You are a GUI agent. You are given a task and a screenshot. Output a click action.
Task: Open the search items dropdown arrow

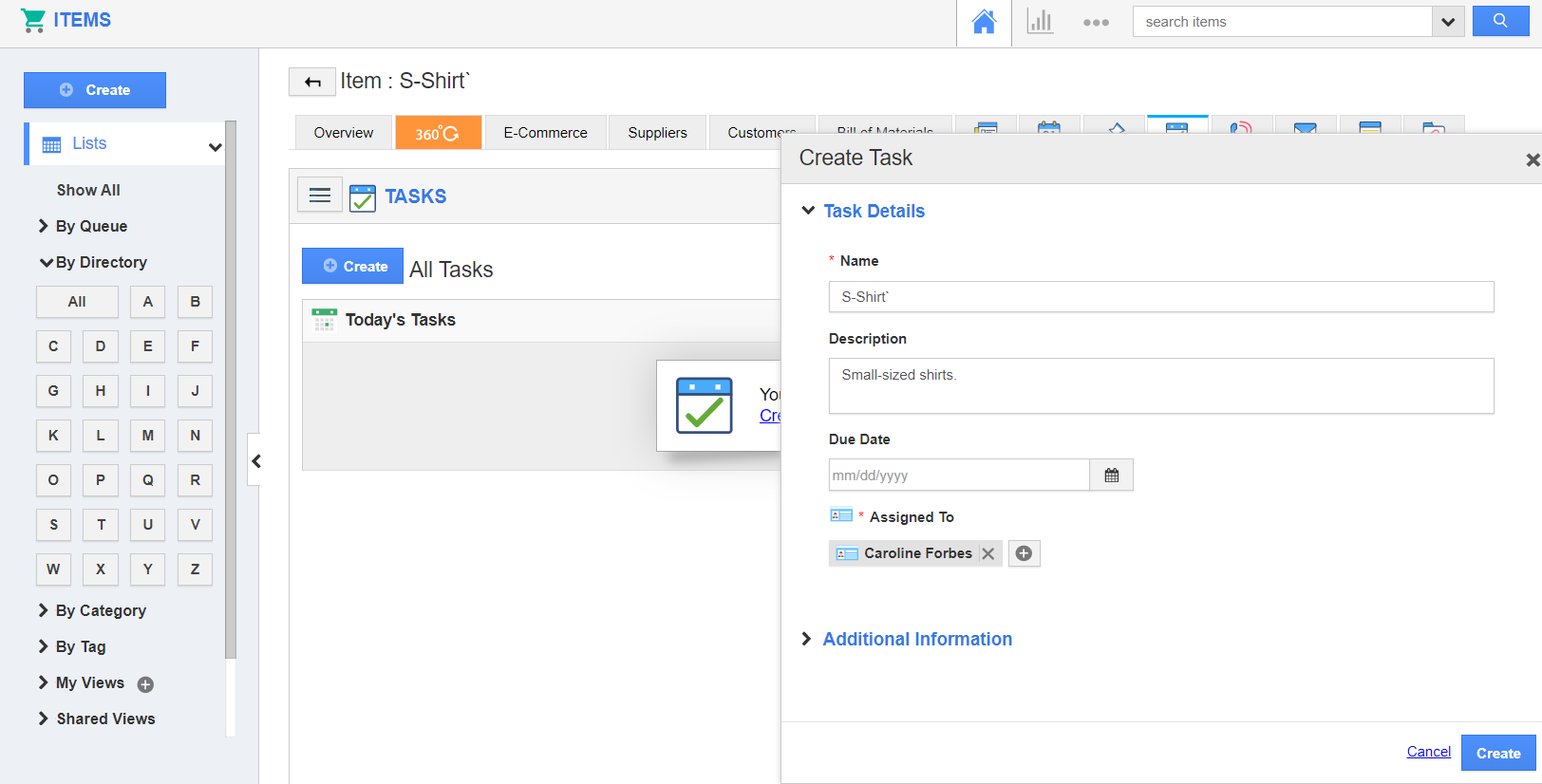1448,22
